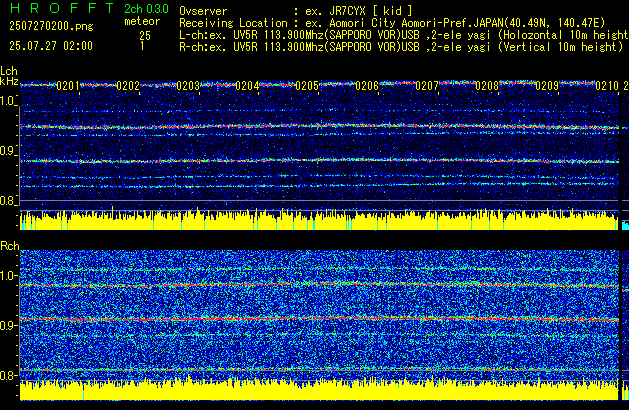Click the HROFFT title text
This screenshot has height=410, width=629.
pos(62,8)
